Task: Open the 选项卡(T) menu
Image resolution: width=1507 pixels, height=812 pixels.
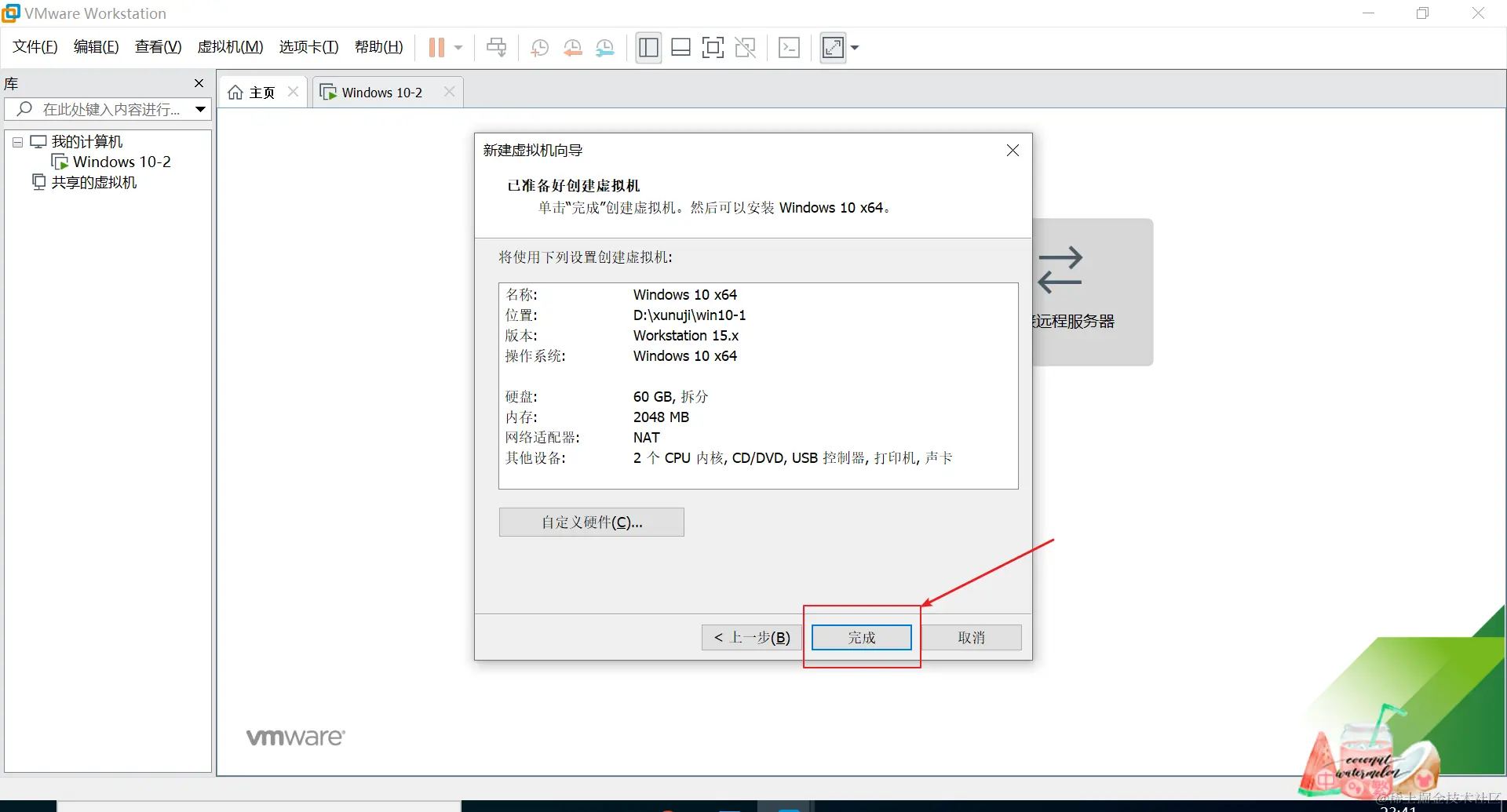Action: (x=308, y=47)
